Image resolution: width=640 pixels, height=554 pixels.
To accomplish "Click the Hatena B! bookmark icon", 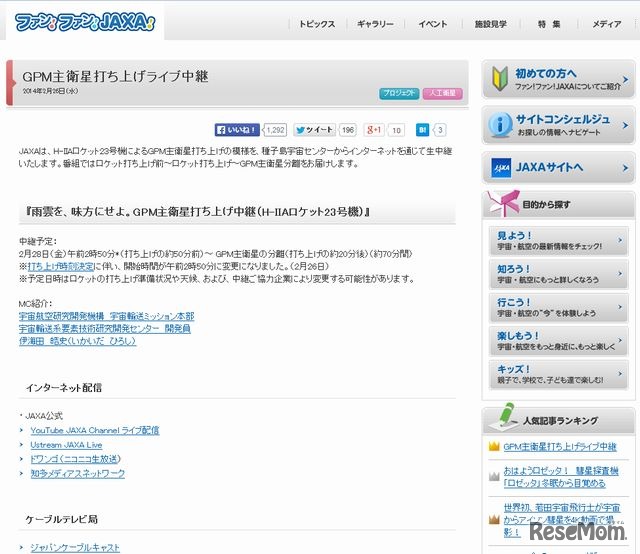I will pyautogui.click(x=422, y=130).
